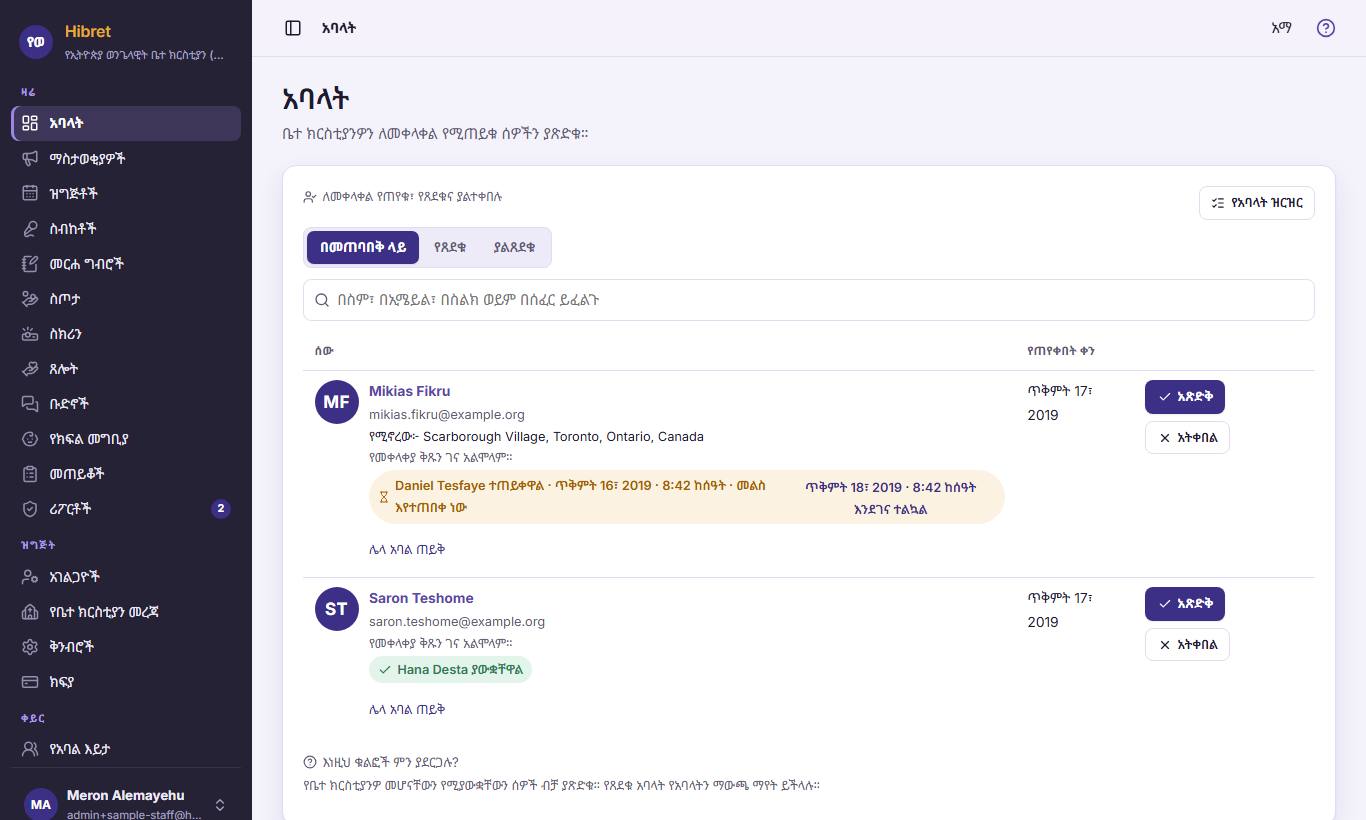Approve Mikias Fikru with አጽድቅ button
Viewport: 1366px width, 820px height.
[x=1185, y=397]
